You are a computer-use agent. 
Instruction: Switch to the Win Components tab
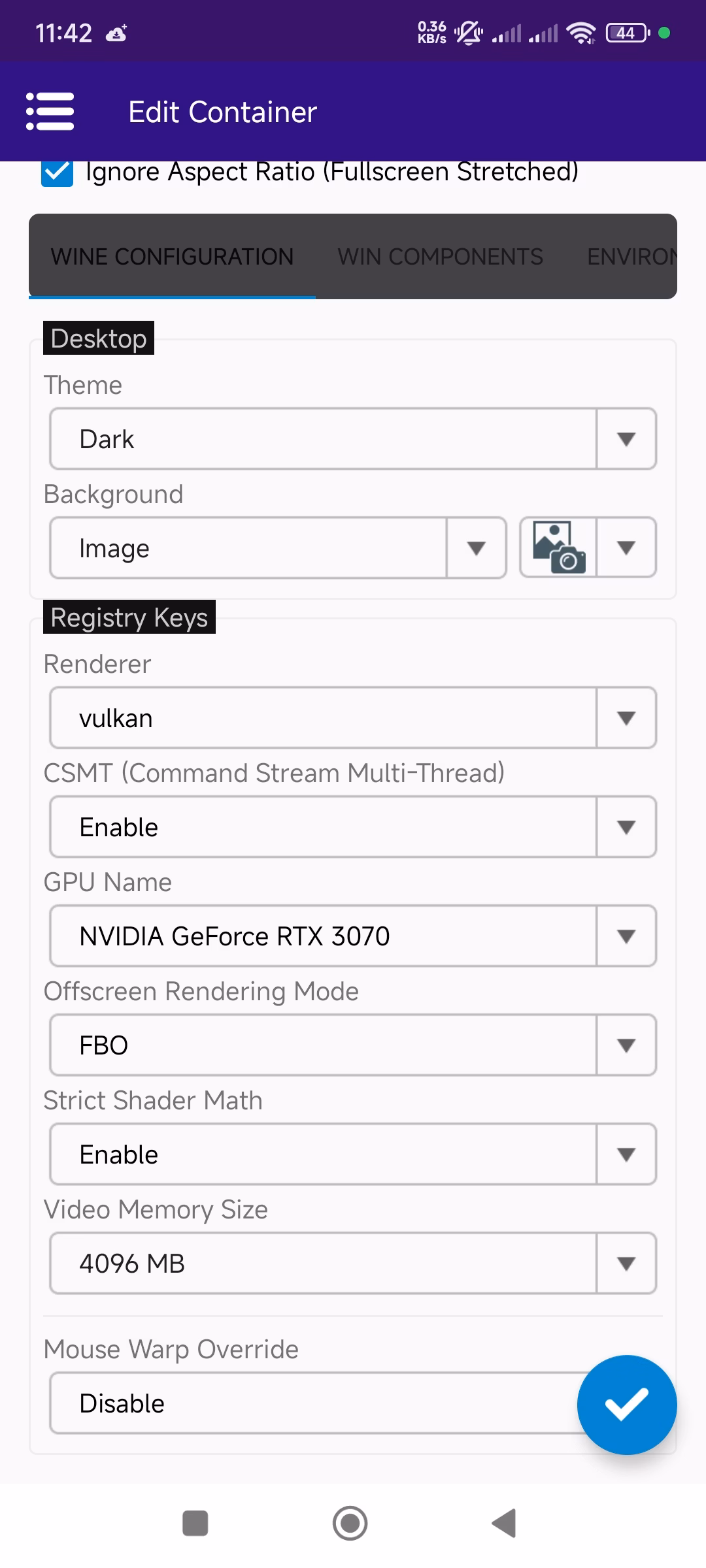pos(440,257)
